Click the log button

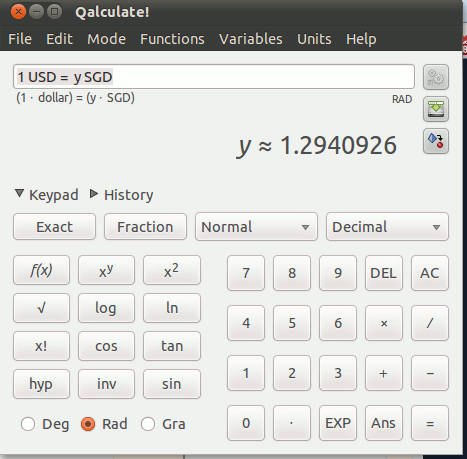pos(106,308)
